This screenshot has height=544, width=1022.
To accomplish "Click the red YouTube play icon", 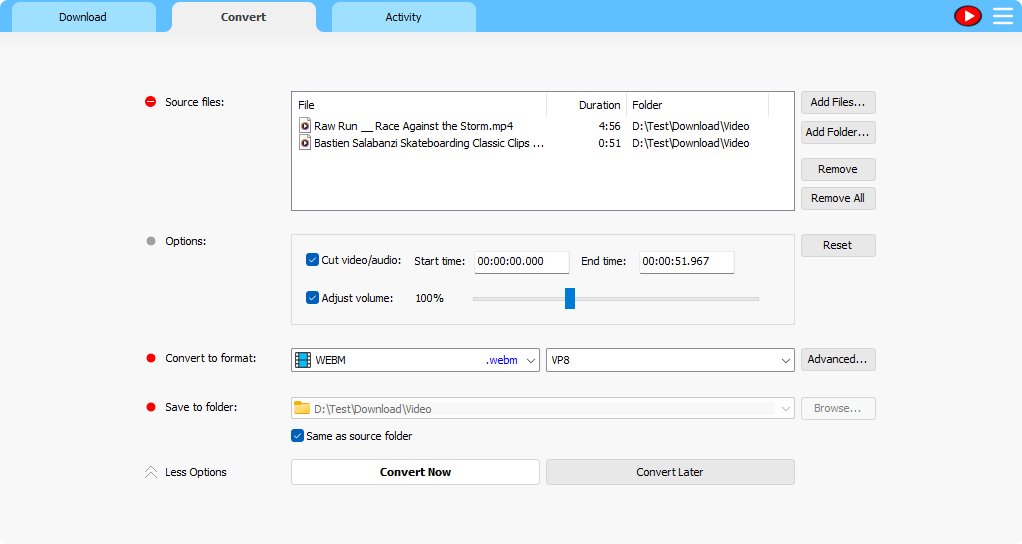I will click(967, 16).
